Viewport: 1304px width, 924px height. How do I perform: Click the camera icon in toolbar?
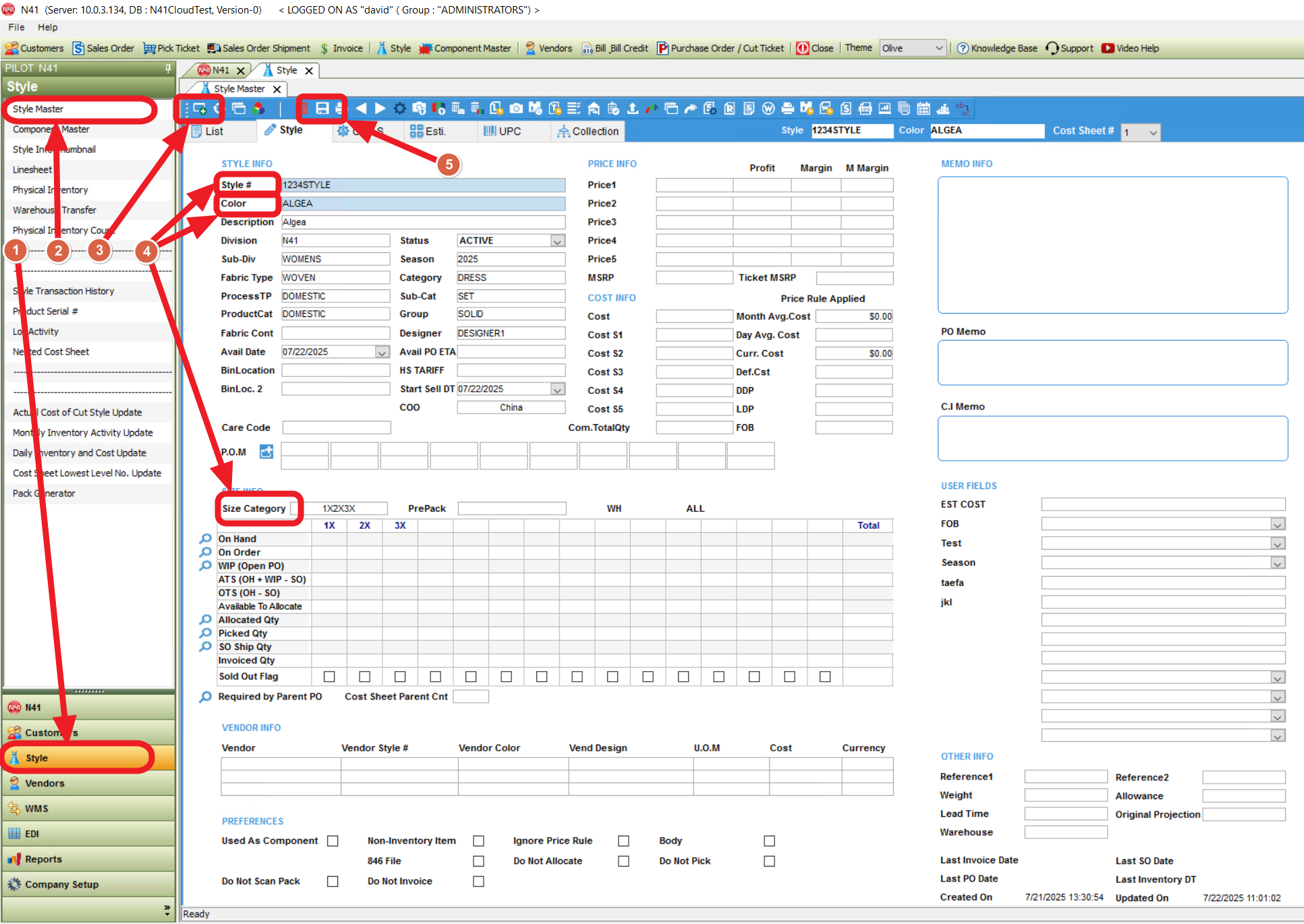point(516,109)
